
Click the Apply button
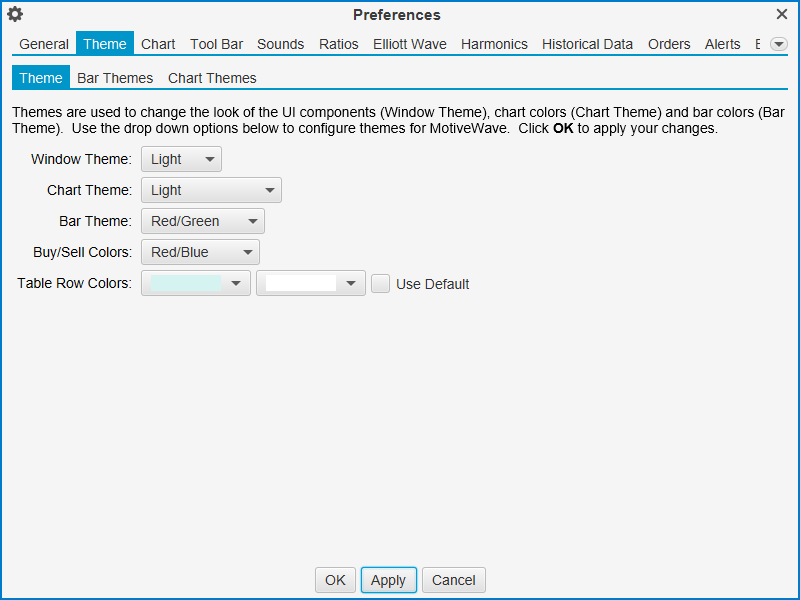pyautogui.click(x=388, y=580)
